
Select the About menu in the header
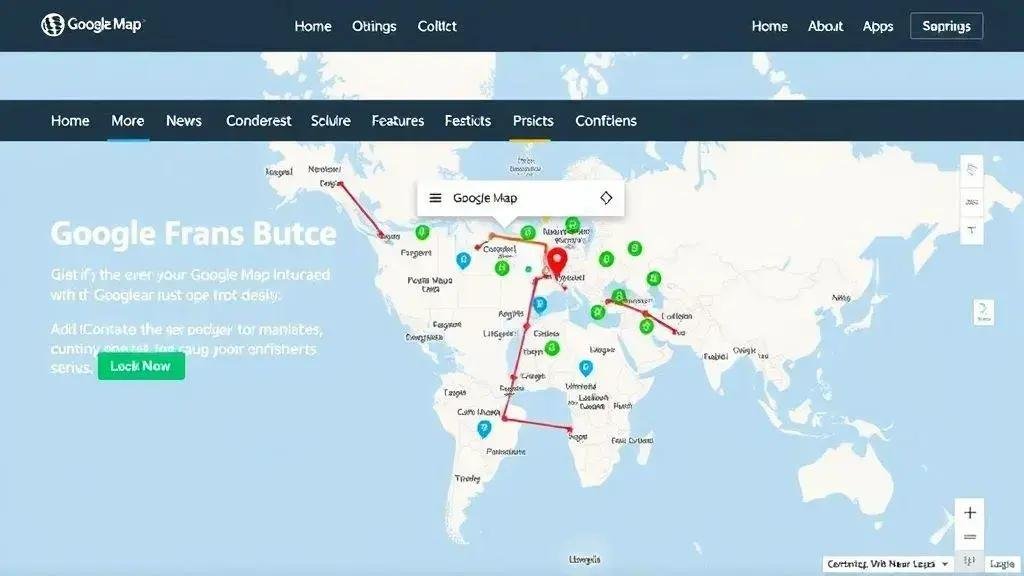825,26
